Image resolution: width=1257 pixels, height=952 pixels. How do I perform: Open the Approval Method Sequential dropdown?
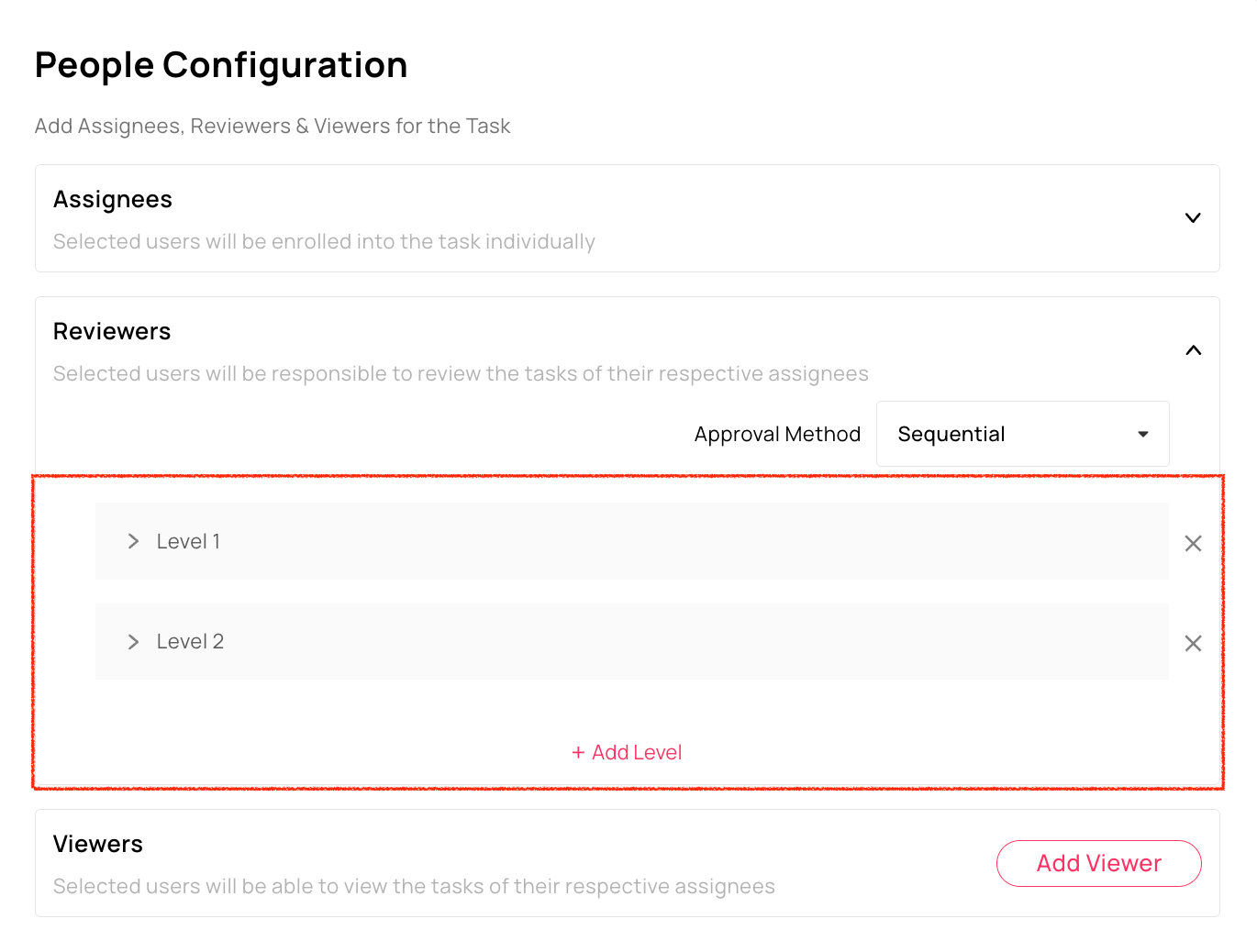click(x=1021, y=434)
